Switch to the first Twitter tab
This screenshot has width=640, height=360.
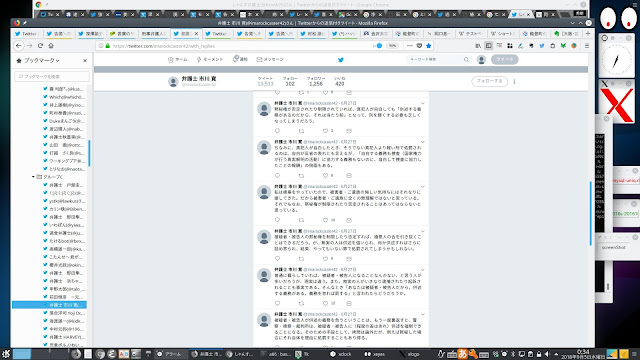point(27,33)
